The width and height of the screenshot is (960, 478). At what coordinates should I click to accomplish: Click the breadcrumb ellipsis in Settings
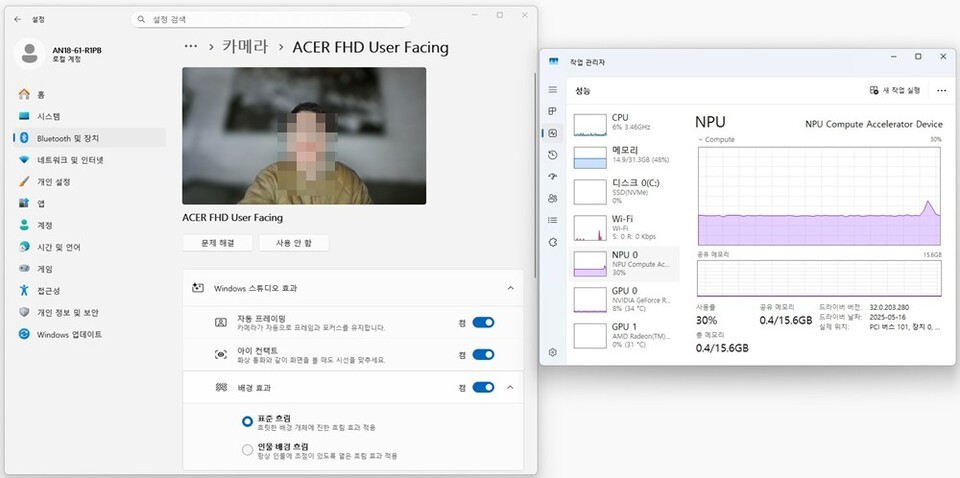pyautogui.click(x=191, y=47)
